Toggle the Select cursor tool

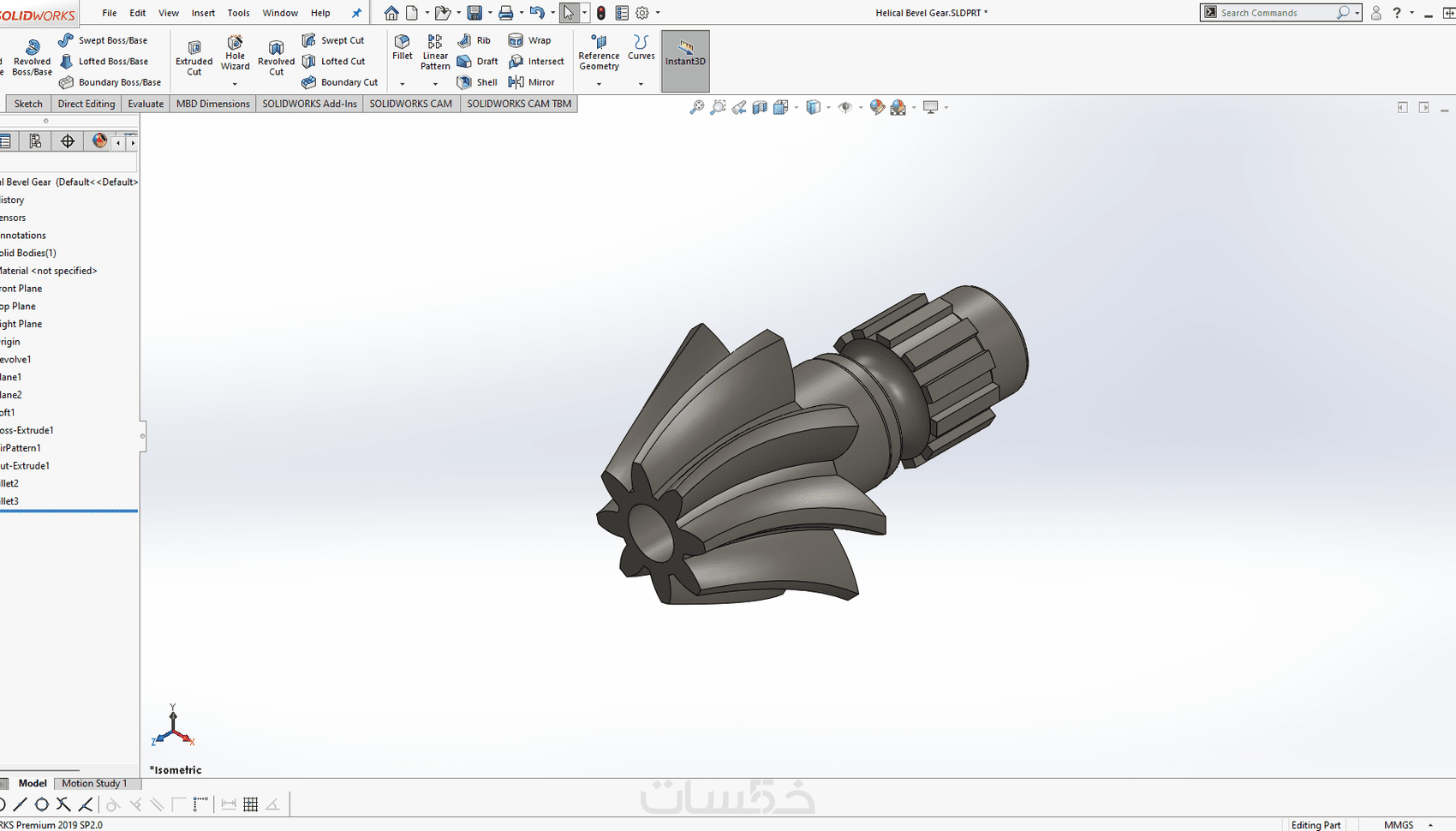570,13
